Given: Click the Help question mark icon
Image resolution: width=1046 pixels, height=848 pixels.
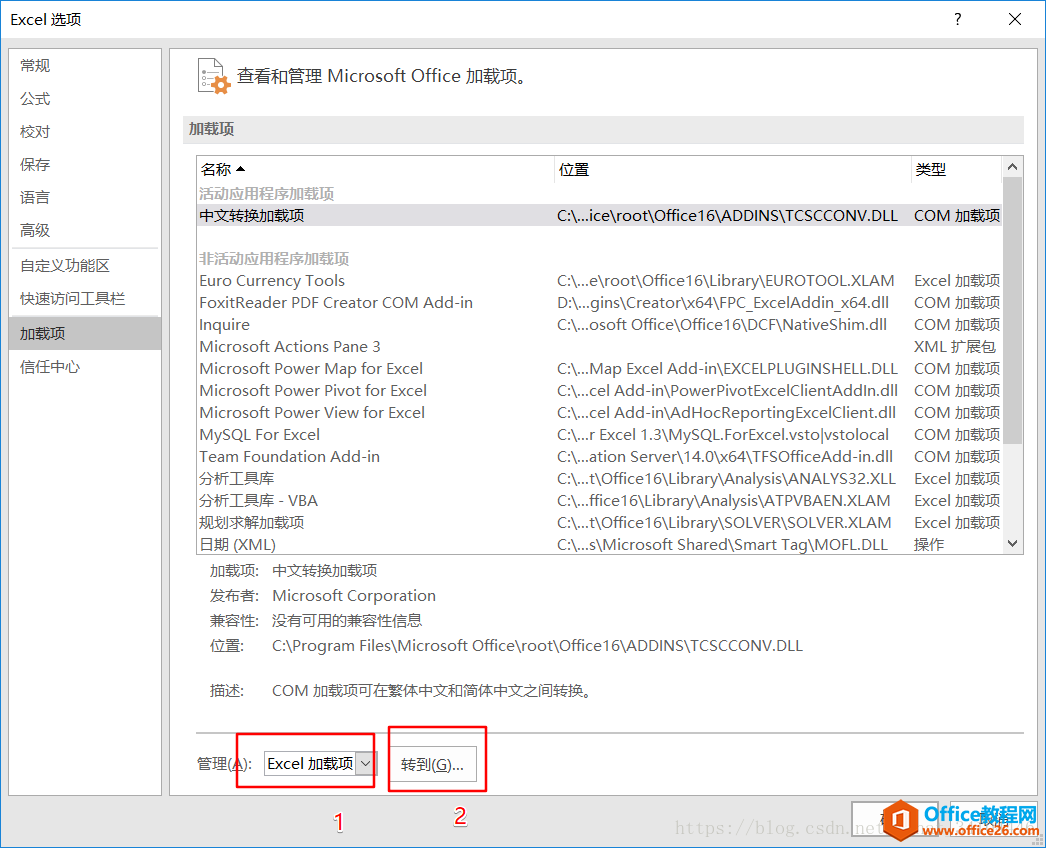Looking at the screenshot, I should tap(957, 19).
